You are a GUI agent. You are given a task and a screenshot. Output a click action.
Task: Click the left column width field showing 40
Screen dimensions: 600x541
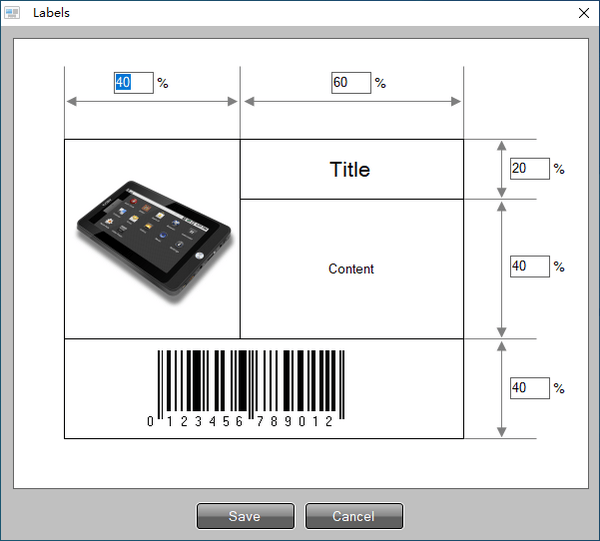point(133,83)
